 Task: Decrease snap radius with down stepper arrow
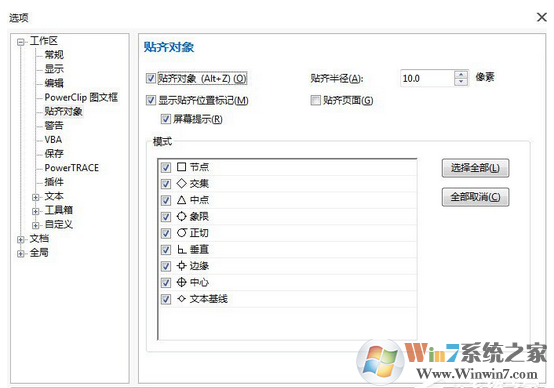point(461,82)
